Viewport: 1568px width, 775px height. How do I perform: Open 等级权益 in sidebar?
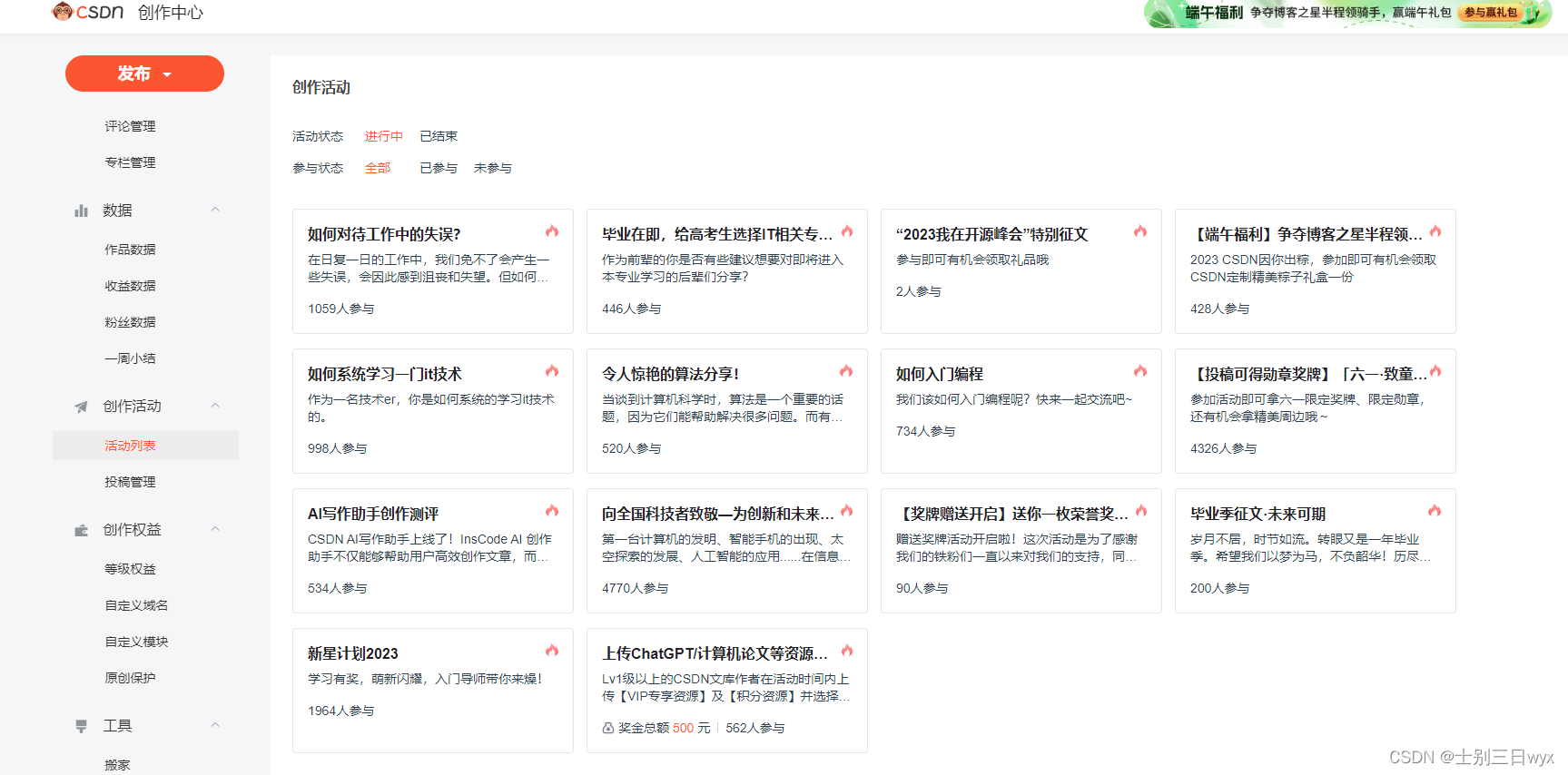tap(130, 569)
